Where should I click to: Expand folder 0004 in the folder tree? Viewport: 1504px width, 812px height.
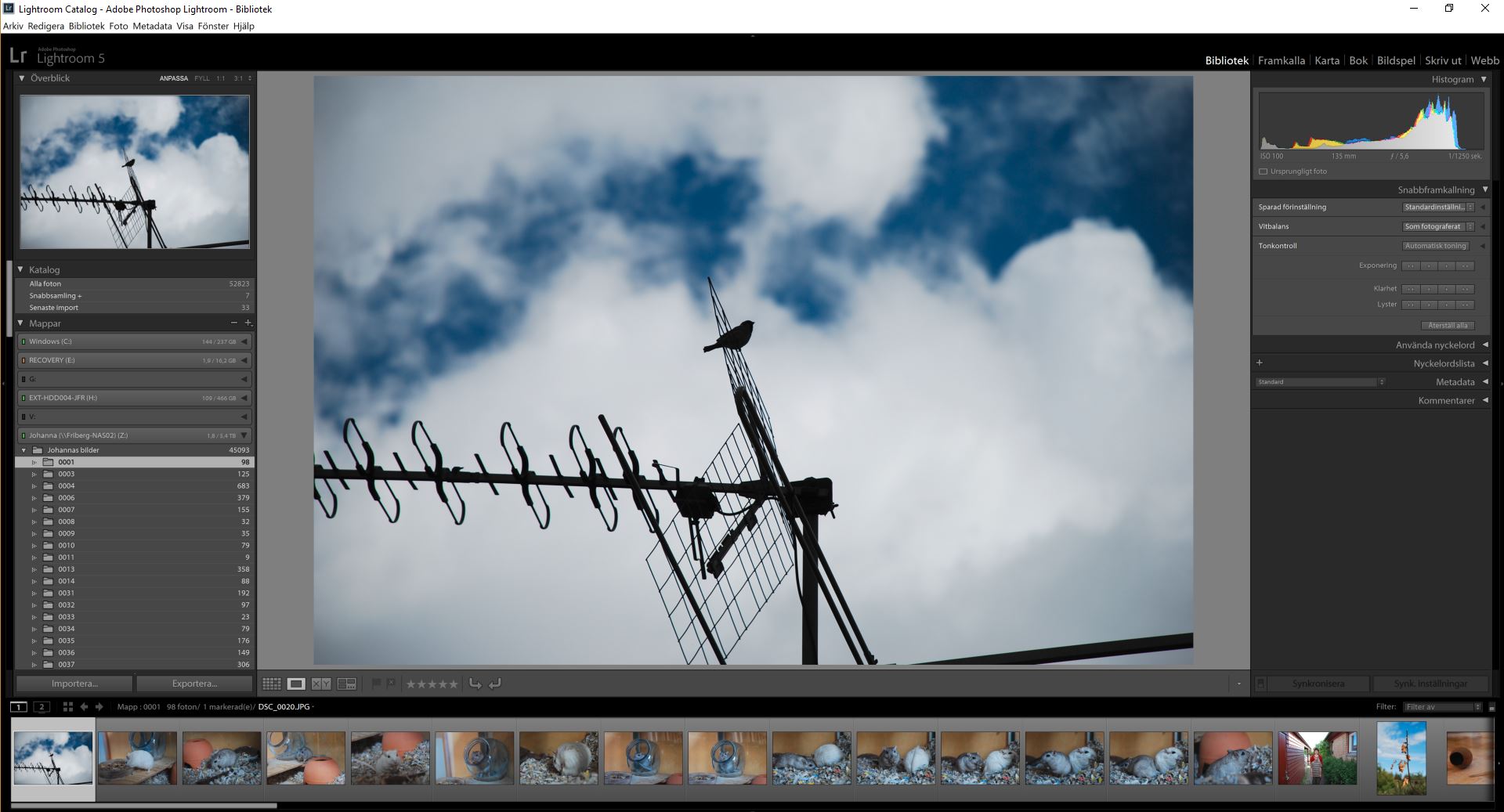(34, 485)
